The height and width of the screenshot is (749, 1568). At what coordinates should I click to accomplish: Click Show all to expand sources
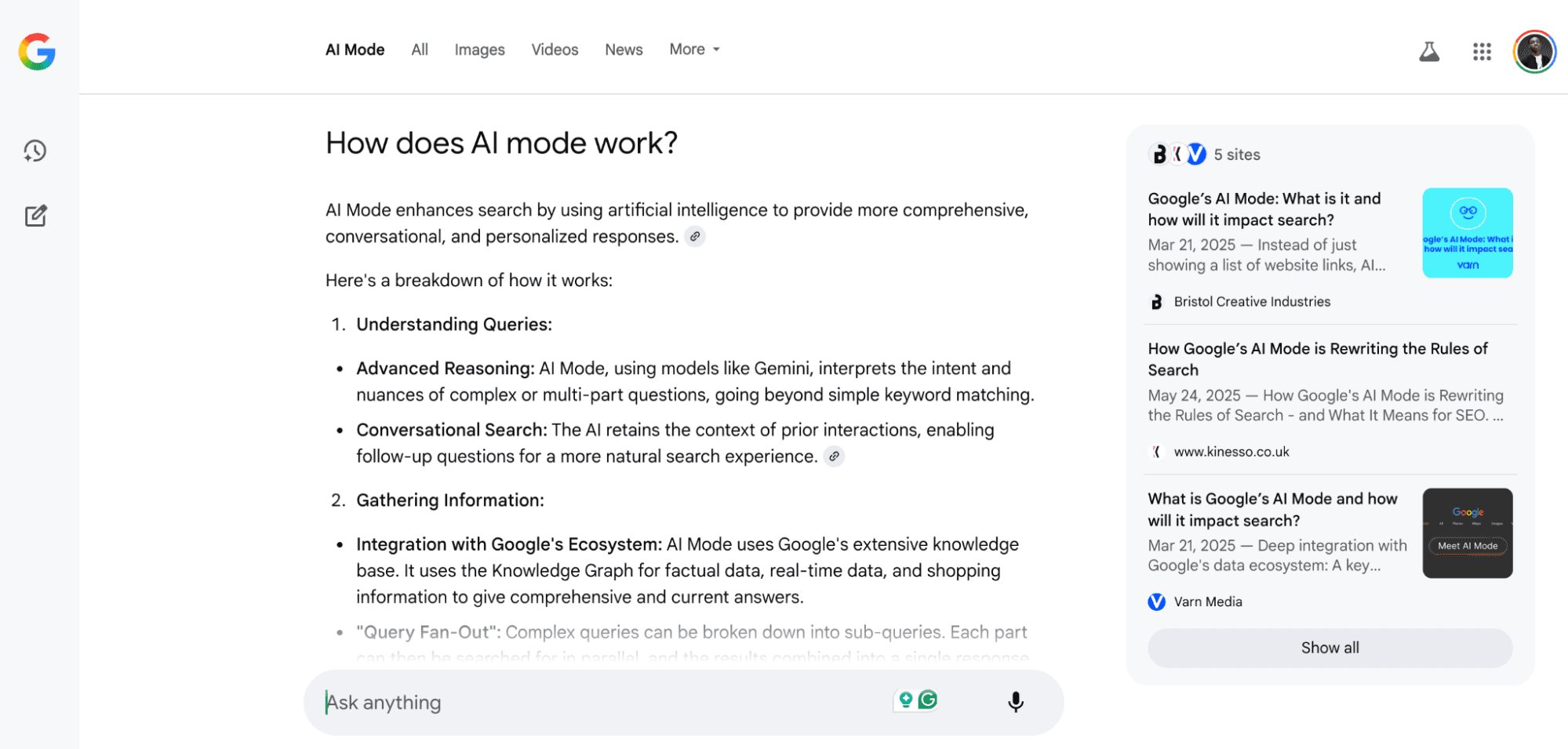click(1329, 648)
